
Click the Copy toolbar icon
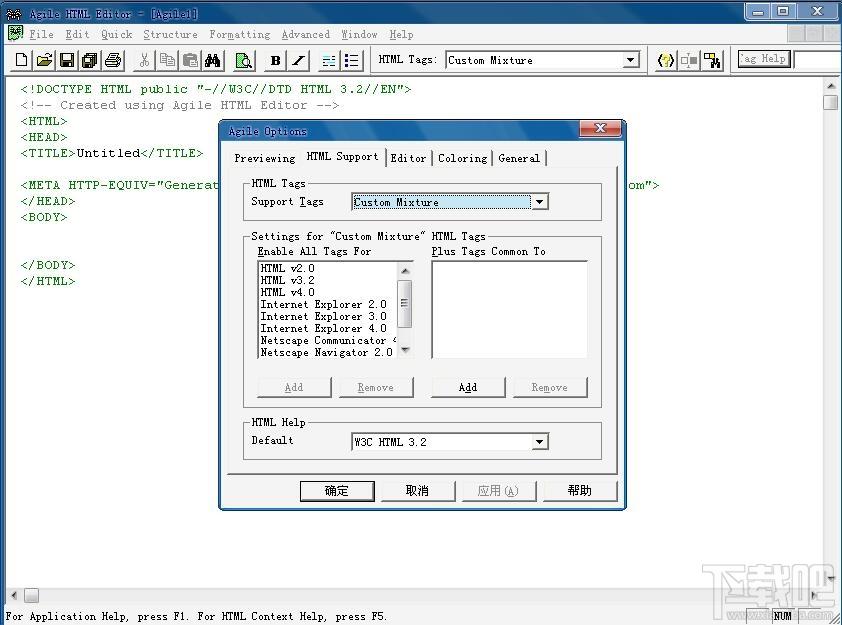click(168, 60)
